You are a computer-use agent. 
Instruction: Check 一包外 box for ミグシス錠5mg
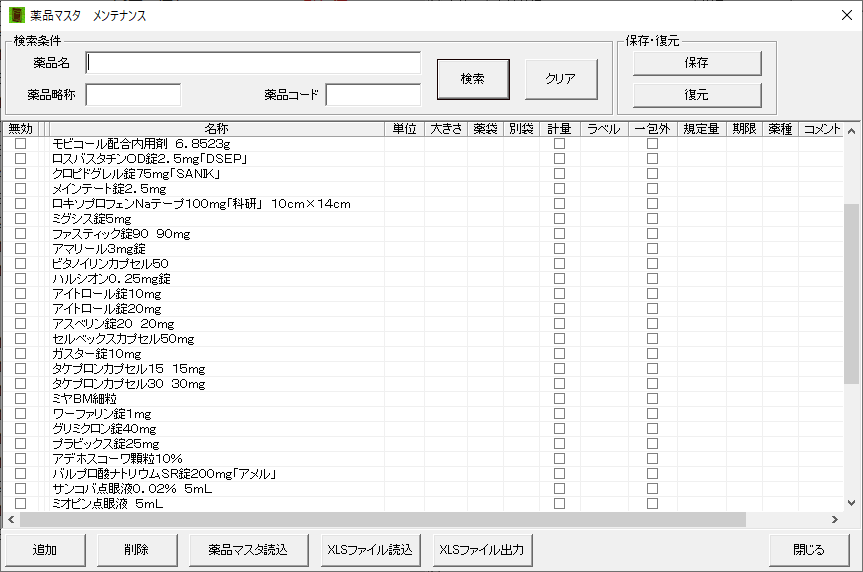pyautogui.click(x=652, y=218)
